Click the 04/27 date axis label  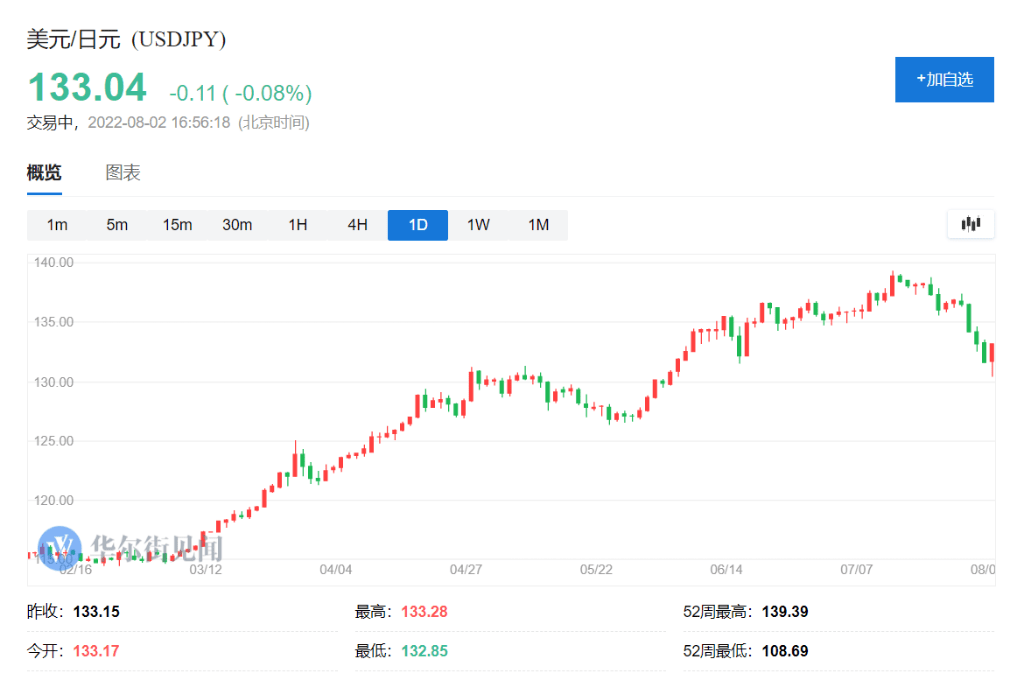pyautogui.click(x=466, y=570)
